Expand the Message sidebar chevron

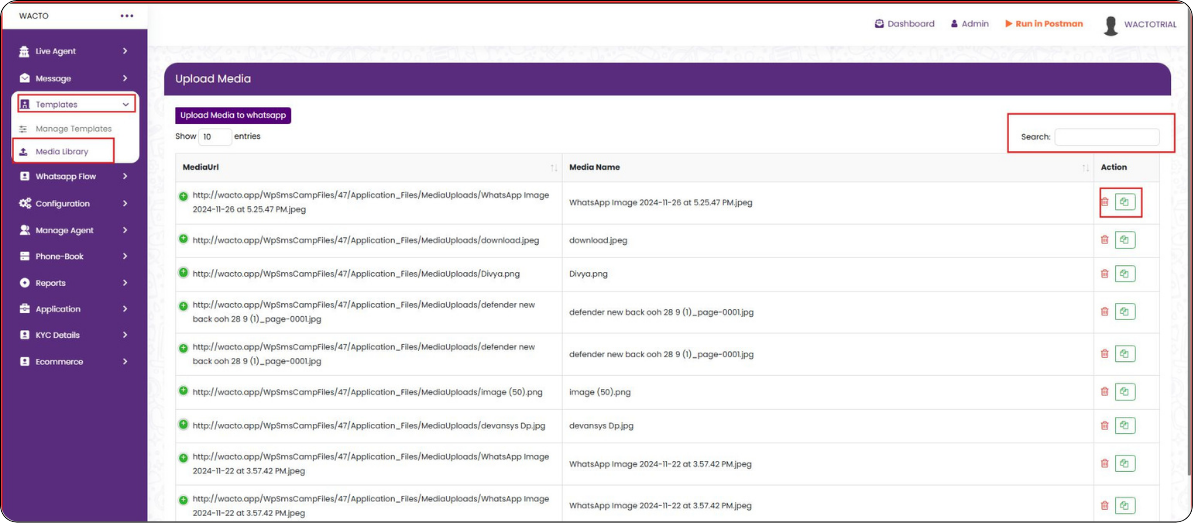125,78
